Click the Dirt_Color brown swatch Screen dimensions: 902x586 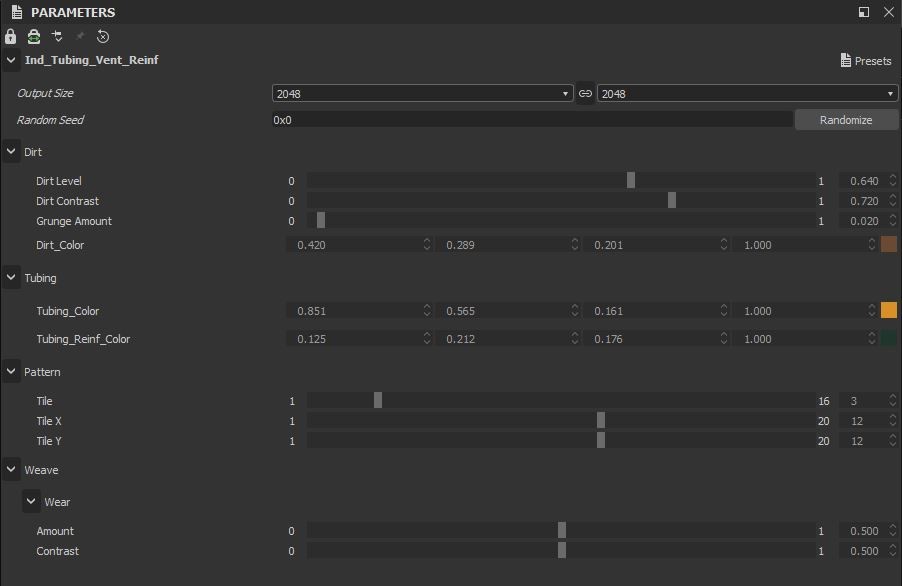pos(889,244)
